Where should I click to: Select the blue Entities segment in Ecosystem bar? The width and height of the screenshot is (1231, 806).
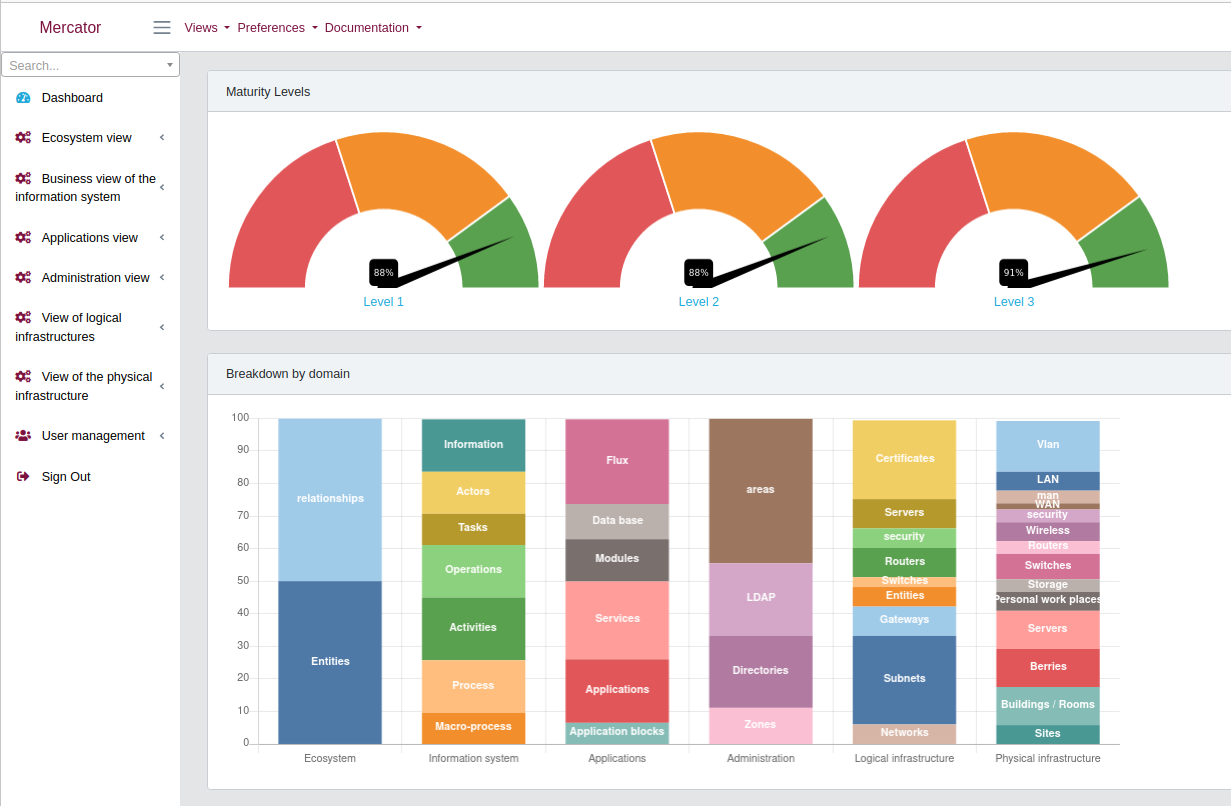[329, 661]
